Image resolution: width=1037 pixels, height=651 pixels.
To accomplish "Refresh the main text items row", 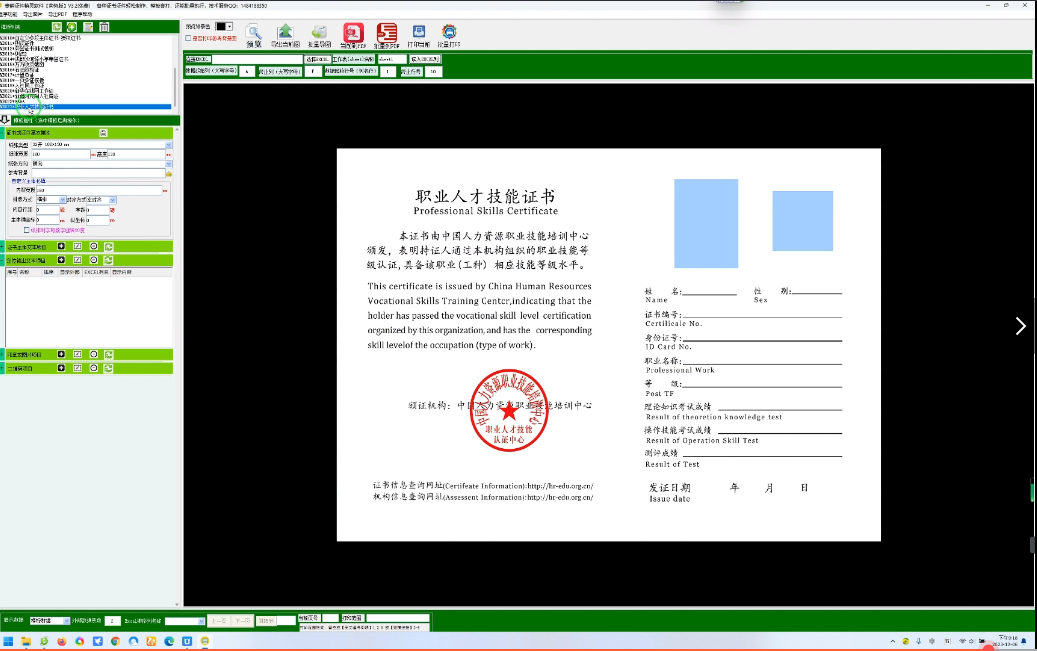I will 108,246.
